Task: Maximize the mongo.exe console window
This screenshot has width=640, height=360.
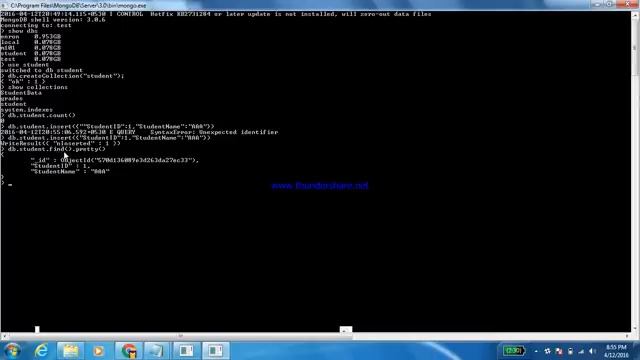Action: [609, 4]
